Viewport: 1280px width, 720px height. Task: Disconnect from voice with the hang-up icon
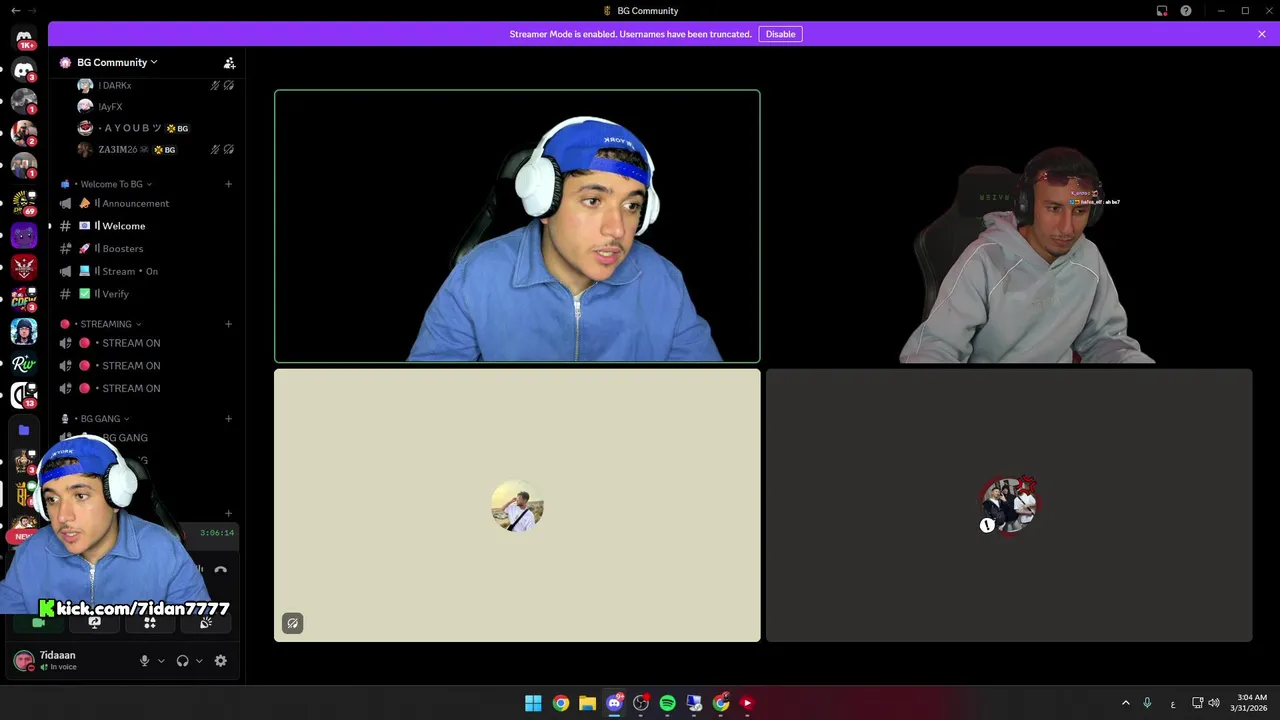click(x=221, y=571)
